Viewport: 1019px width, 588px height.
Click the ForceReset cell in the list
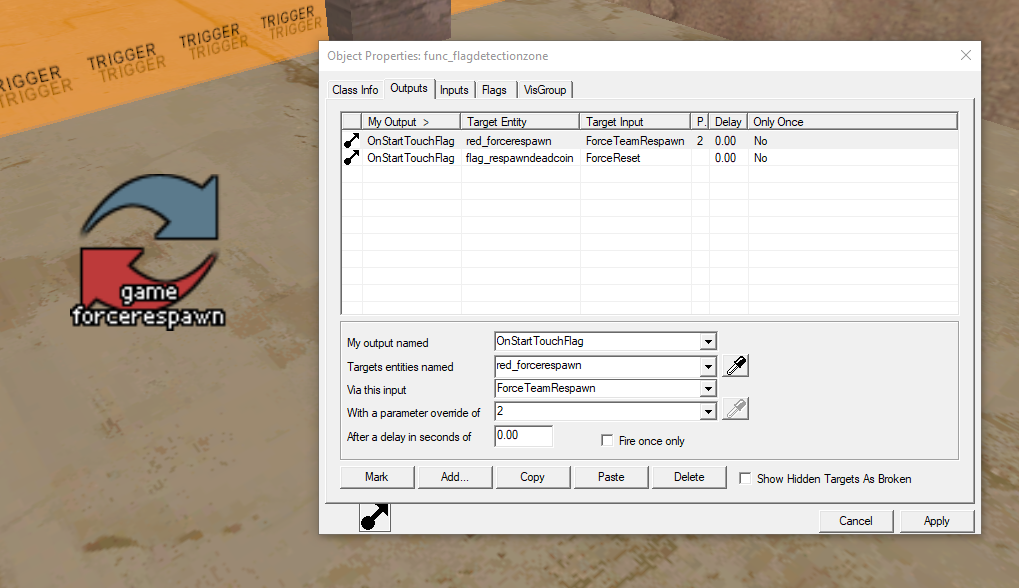613,158
